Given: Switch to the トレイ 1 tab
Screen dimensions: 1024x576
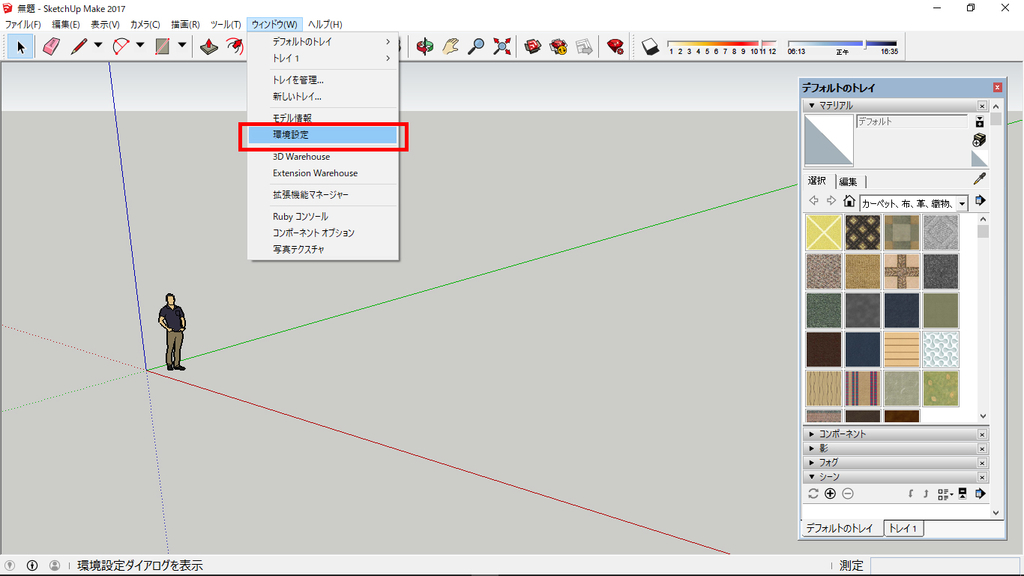Looking at the screenshot, I should coord(903,528).
